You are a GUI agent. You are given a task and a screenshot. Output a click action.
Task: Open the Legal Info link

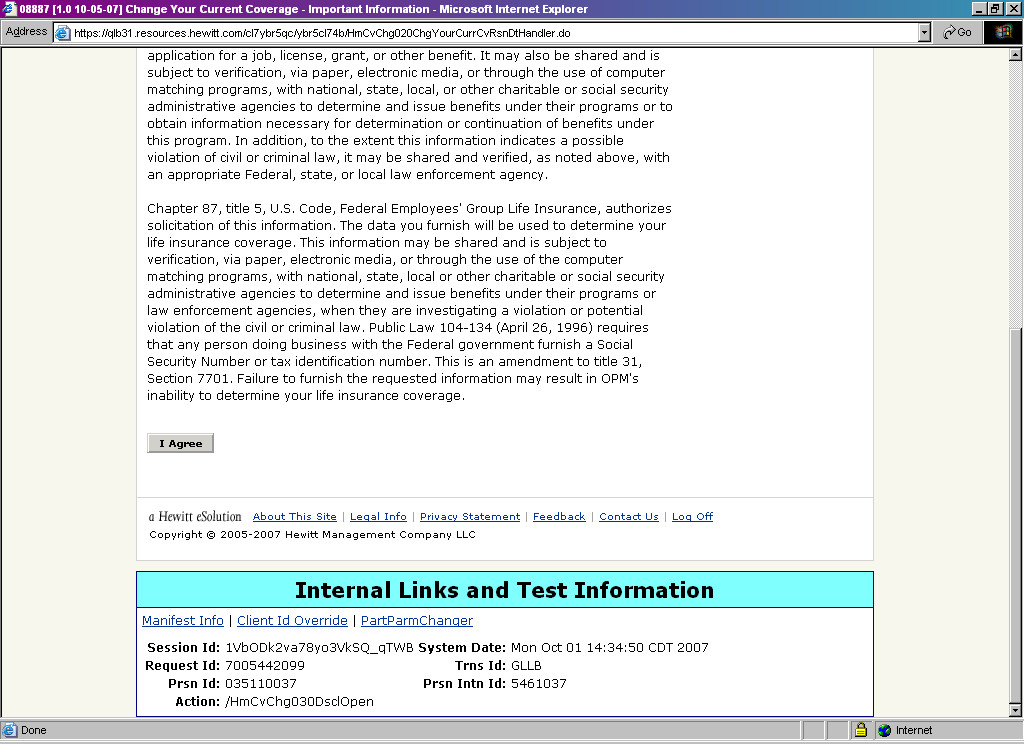[378, 517]
